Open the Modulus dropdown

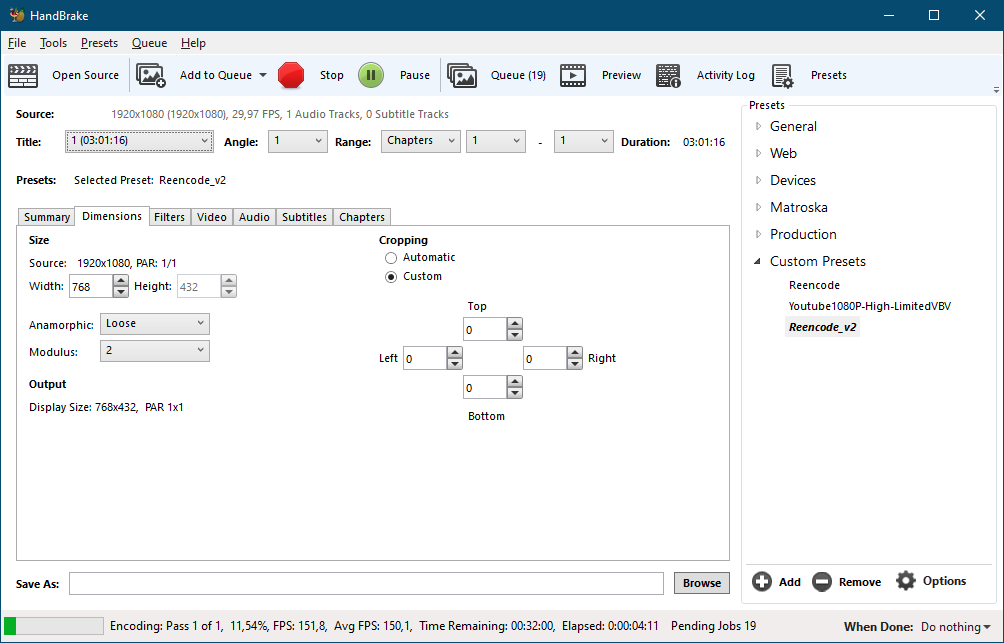pyautogui.click(x=154, y=351)
